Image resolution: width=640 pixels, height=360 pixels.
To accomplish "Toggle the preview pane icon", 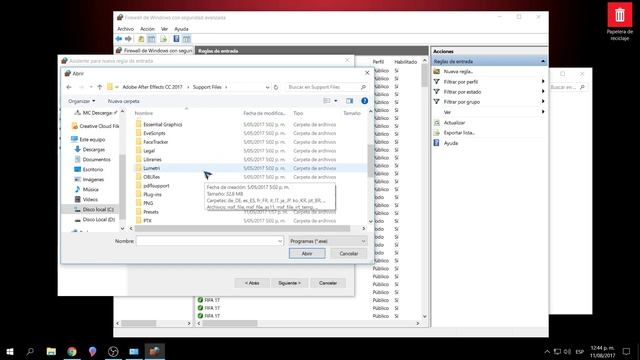I will (x=349, y=101).
